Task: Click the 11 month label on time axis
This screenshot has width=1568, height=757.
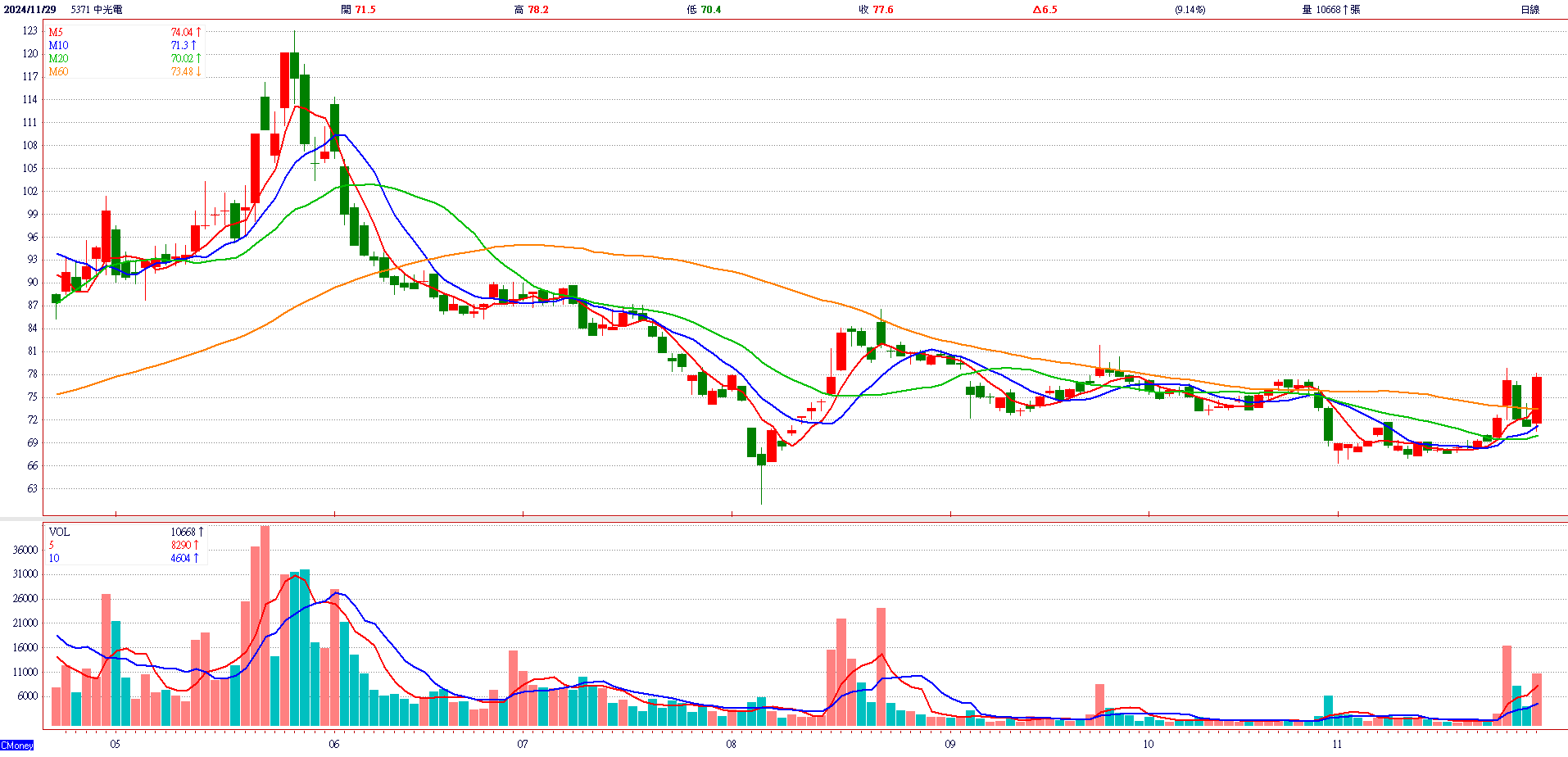Action: click(x=1337, y=745)
